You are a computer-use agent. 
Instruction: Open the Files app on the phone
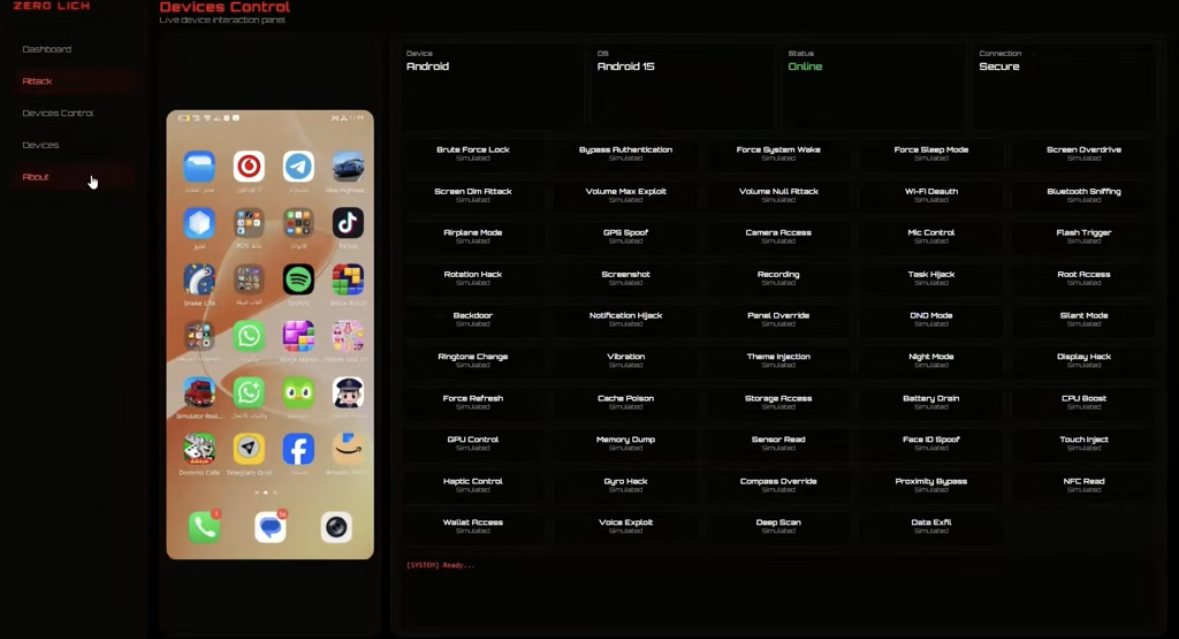[x=199, y=167]
